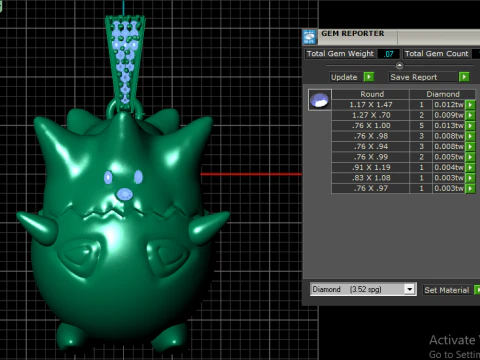Click quantity 5 in the .76 X 1.00 row

[x=421, y=126]
